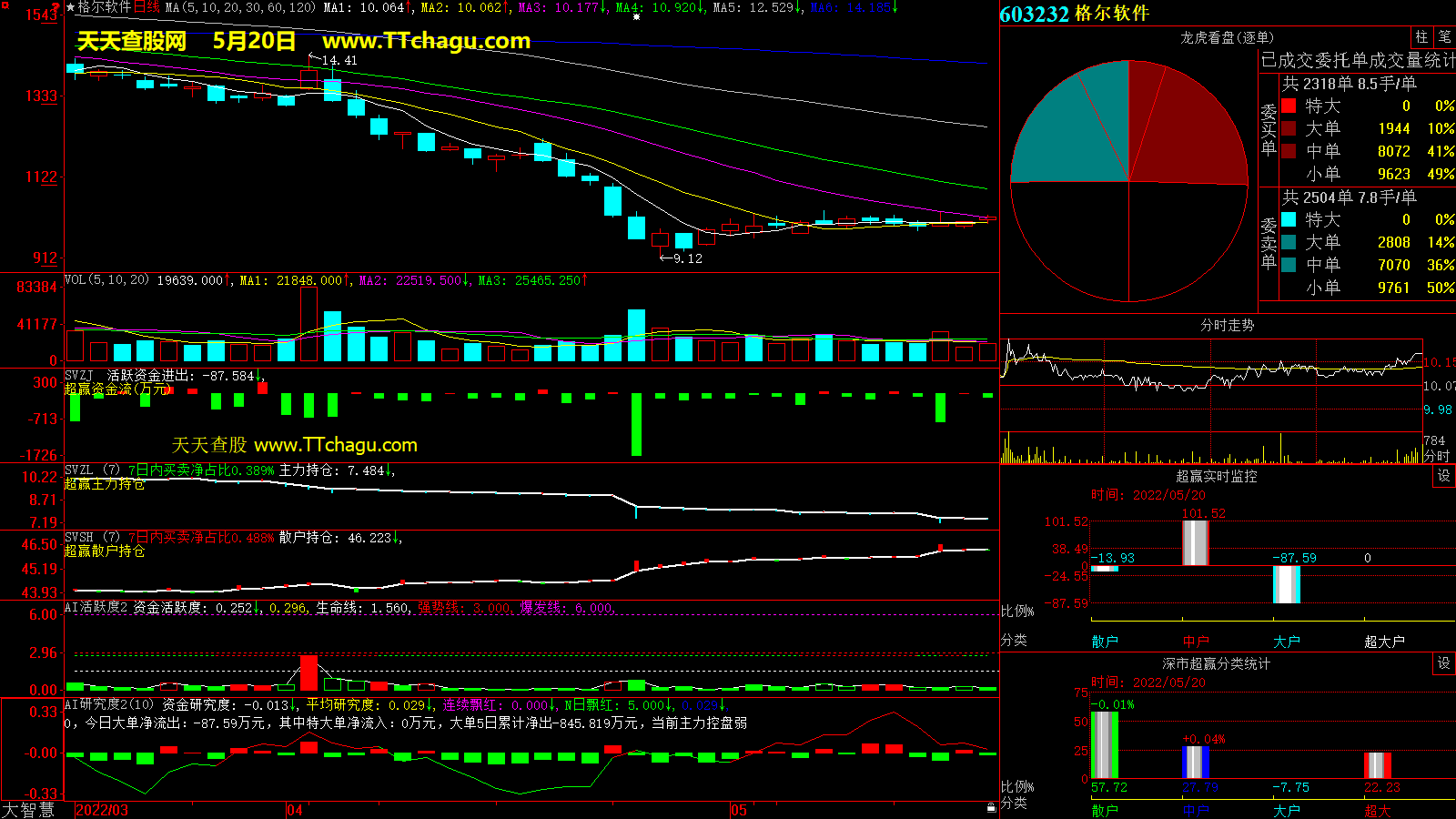Open 设 settings for 深市超赢分类统计 panel
Image resolution: width=1456 pixels, height=819 pixels.
tap(1444, 663)
